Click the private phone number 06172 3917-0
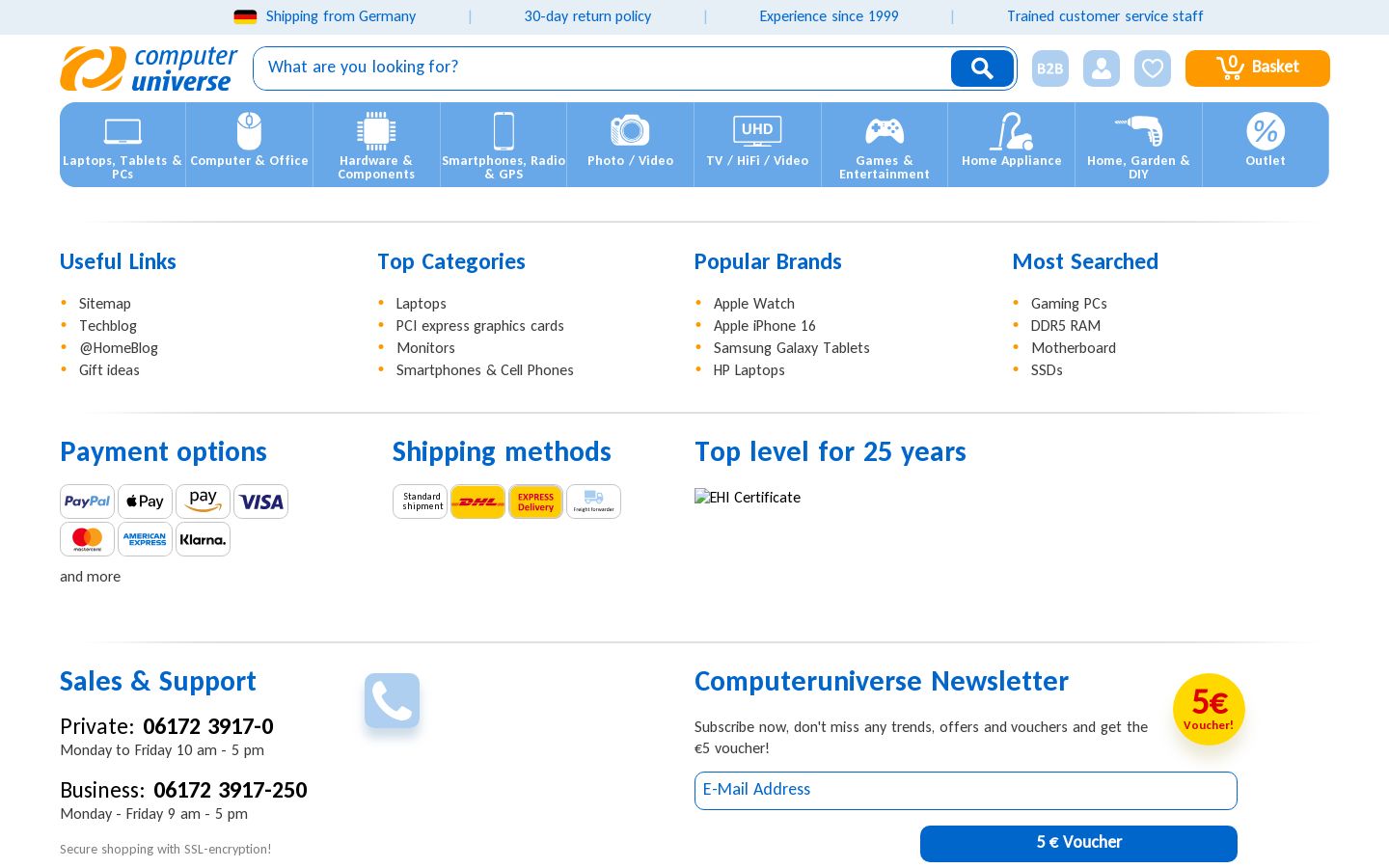The height and width of the screenshot is (868, 1389). [x=208, y=726]
